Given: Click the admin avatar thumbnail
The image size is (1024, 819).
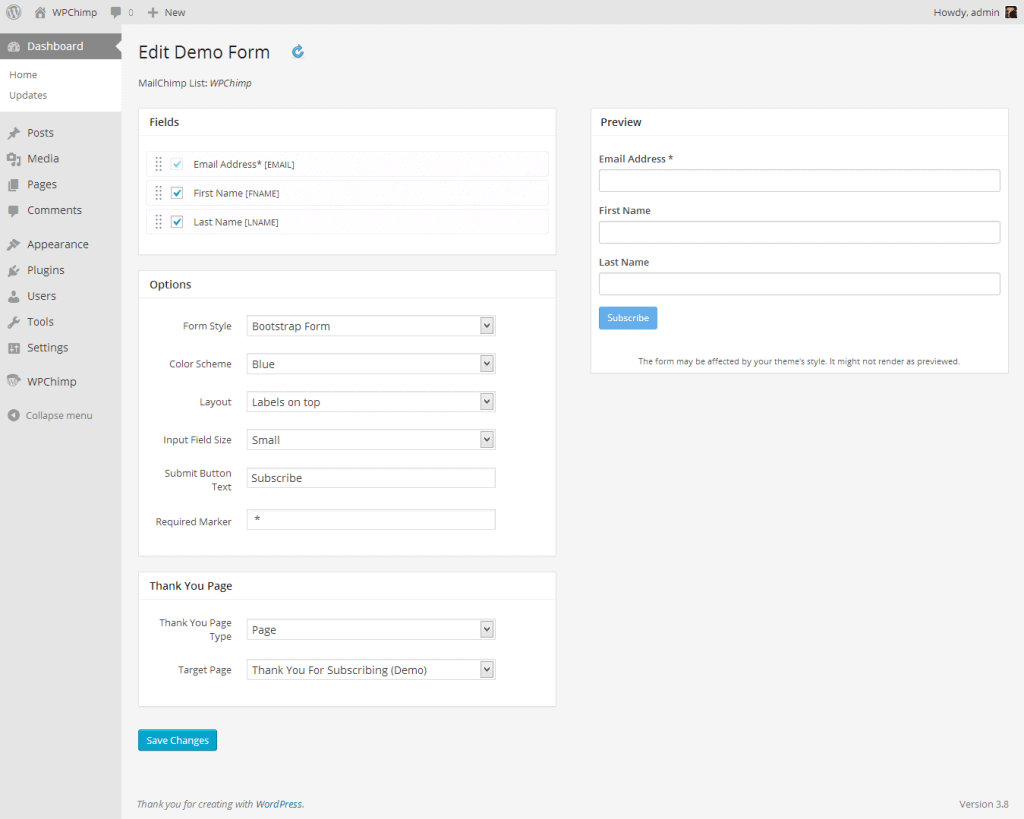Looking at the screenshot, I should (x=1011, y=12).
